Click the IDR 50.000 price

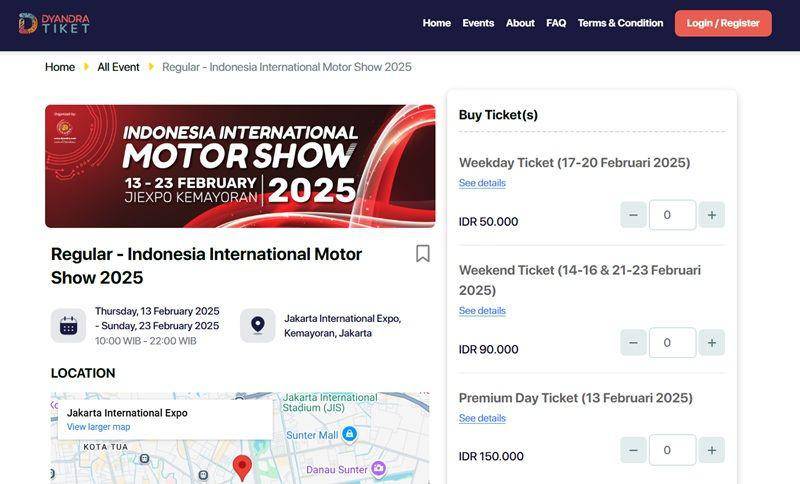(x=488, y=222)
